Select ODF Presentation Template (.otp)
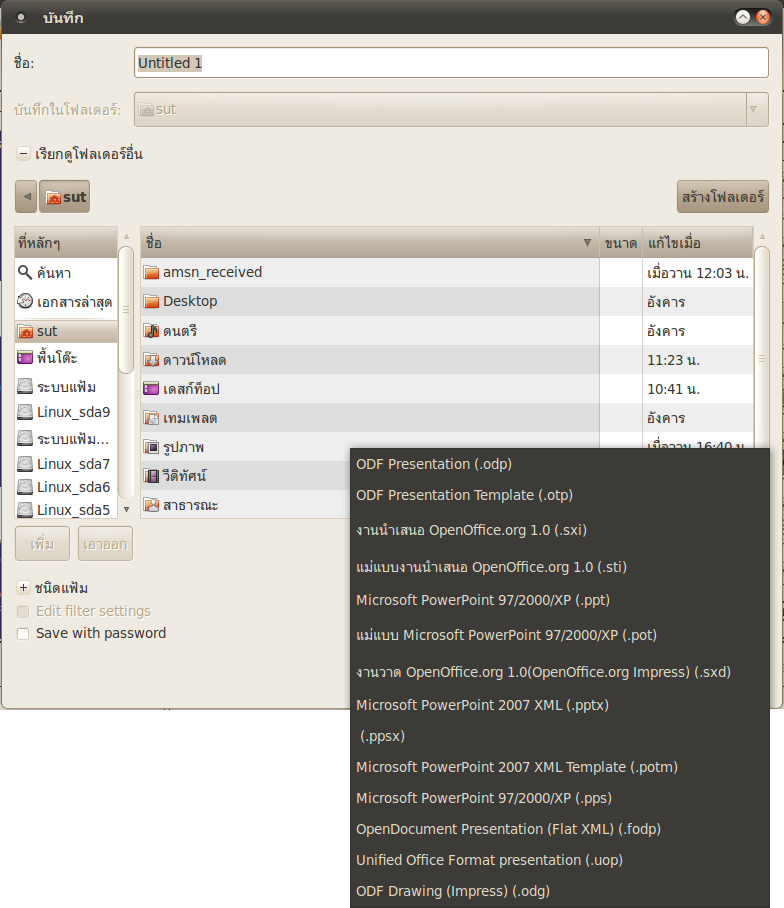This screenshot has height=908, width=784. pyautogui.click(x=560, y=495)
